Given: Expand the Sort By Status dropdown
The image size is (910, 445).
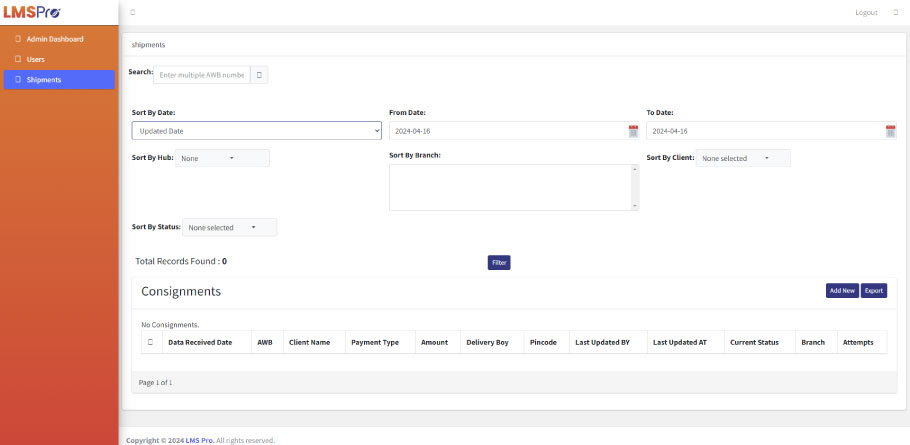Looking at the screenshot, I should point(229,227).
